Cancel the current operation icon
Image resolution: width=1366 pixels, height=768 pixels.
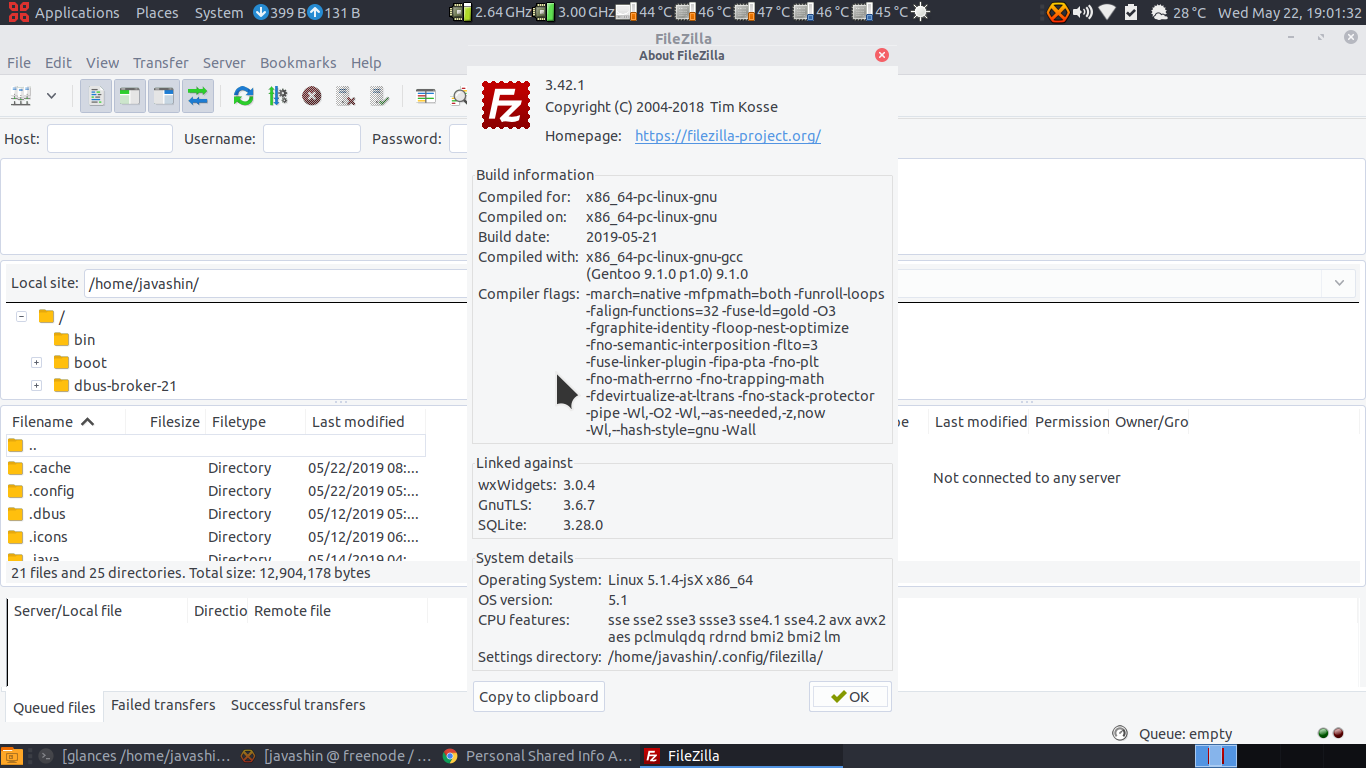point(312,96)
